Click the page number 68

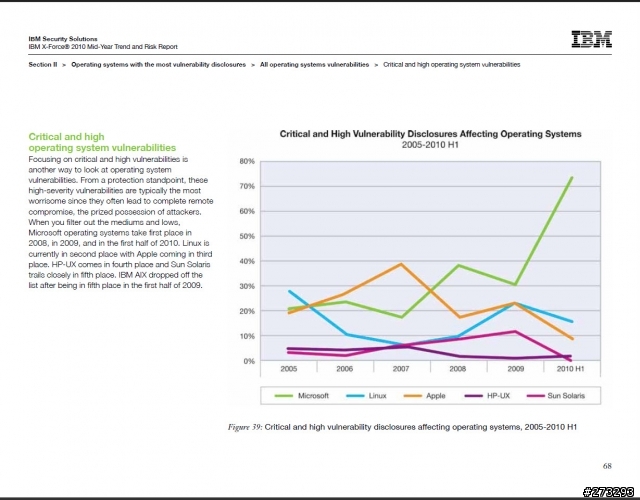click(607, 466)
